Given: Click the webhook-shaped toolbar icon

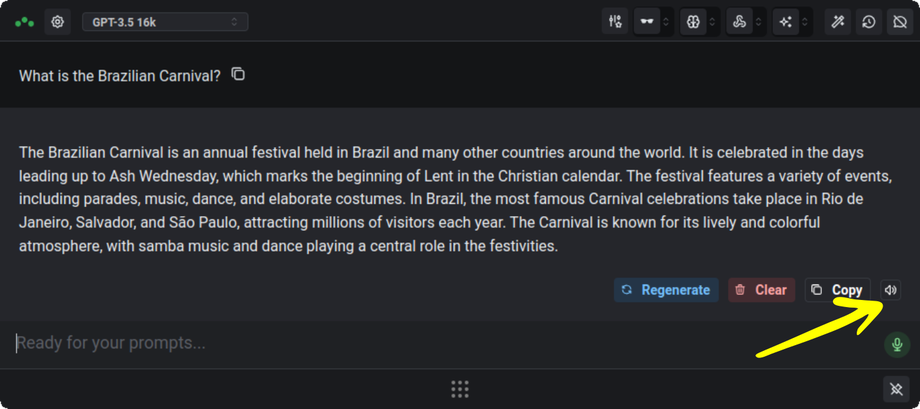Looking at the screenshot, I should point(739,21).
